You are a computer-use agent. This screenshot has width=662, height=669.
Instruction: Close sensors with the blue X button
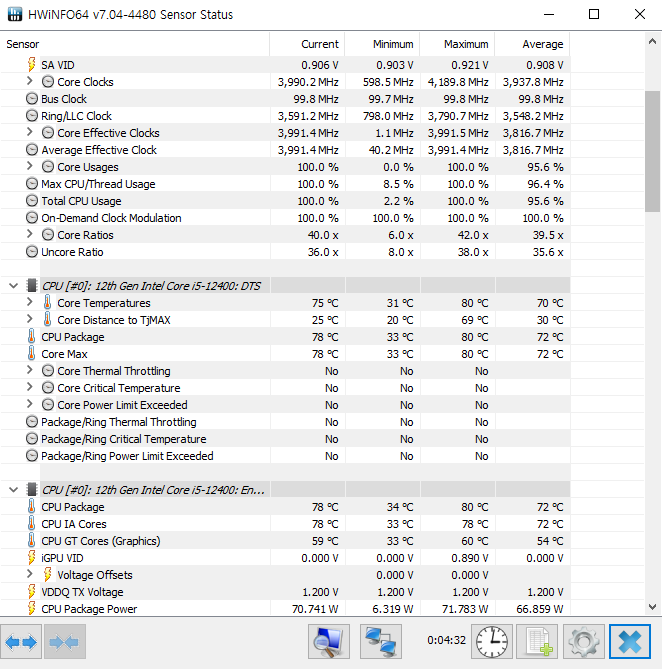click(630, 642)
